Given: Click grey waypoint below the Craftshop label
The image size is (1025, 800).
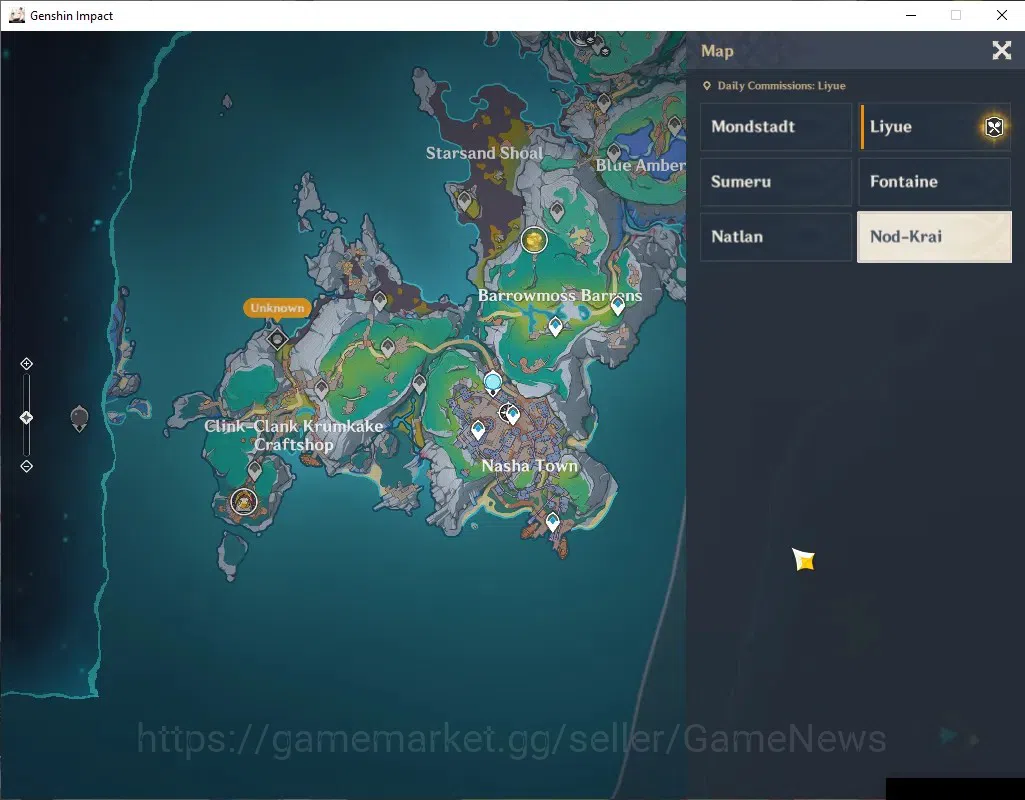Looking at the screenshot, I should (254, 470).
